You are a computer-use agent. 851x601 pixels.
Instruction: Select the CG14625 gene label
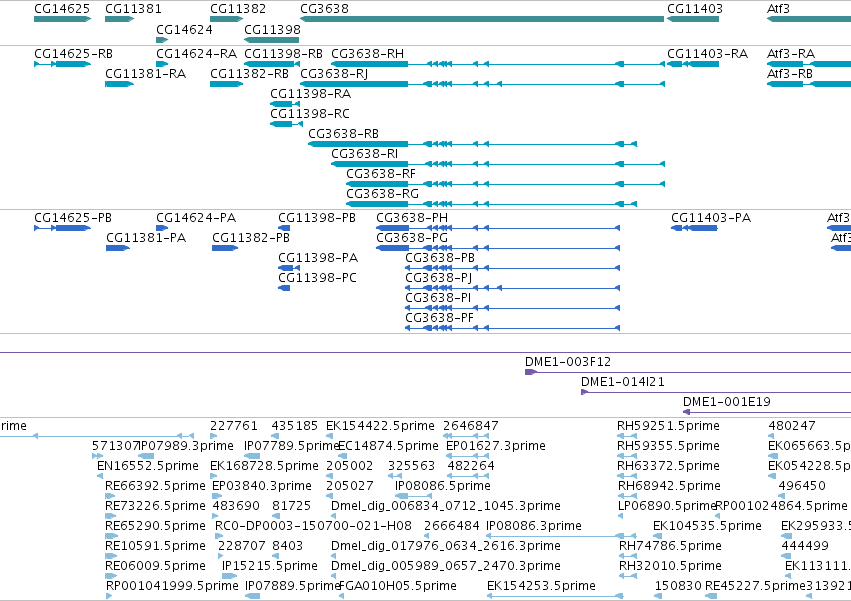pyautogui.click(x=62, y=9)
